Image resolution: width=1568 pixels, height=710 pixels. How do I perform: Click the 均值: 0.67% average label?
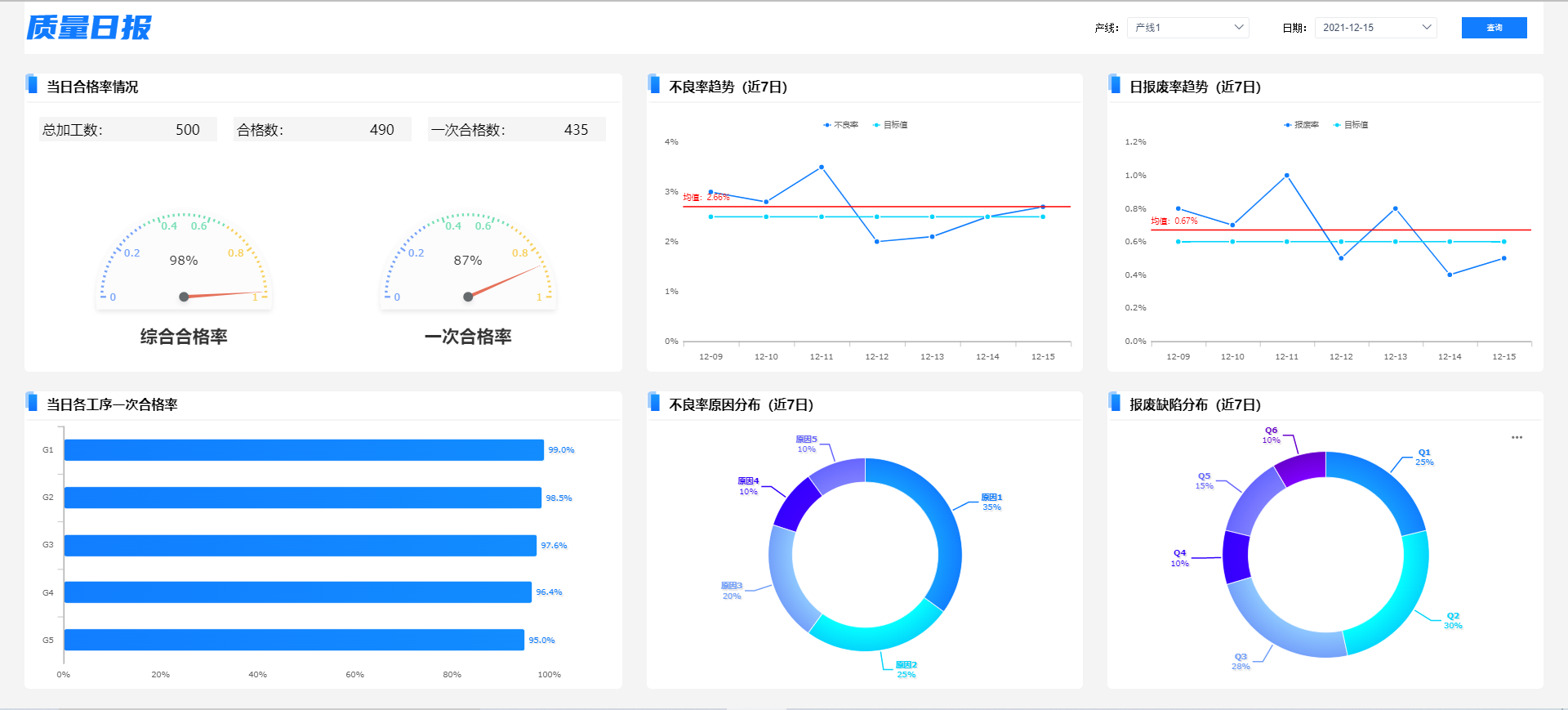point(1174,221)
